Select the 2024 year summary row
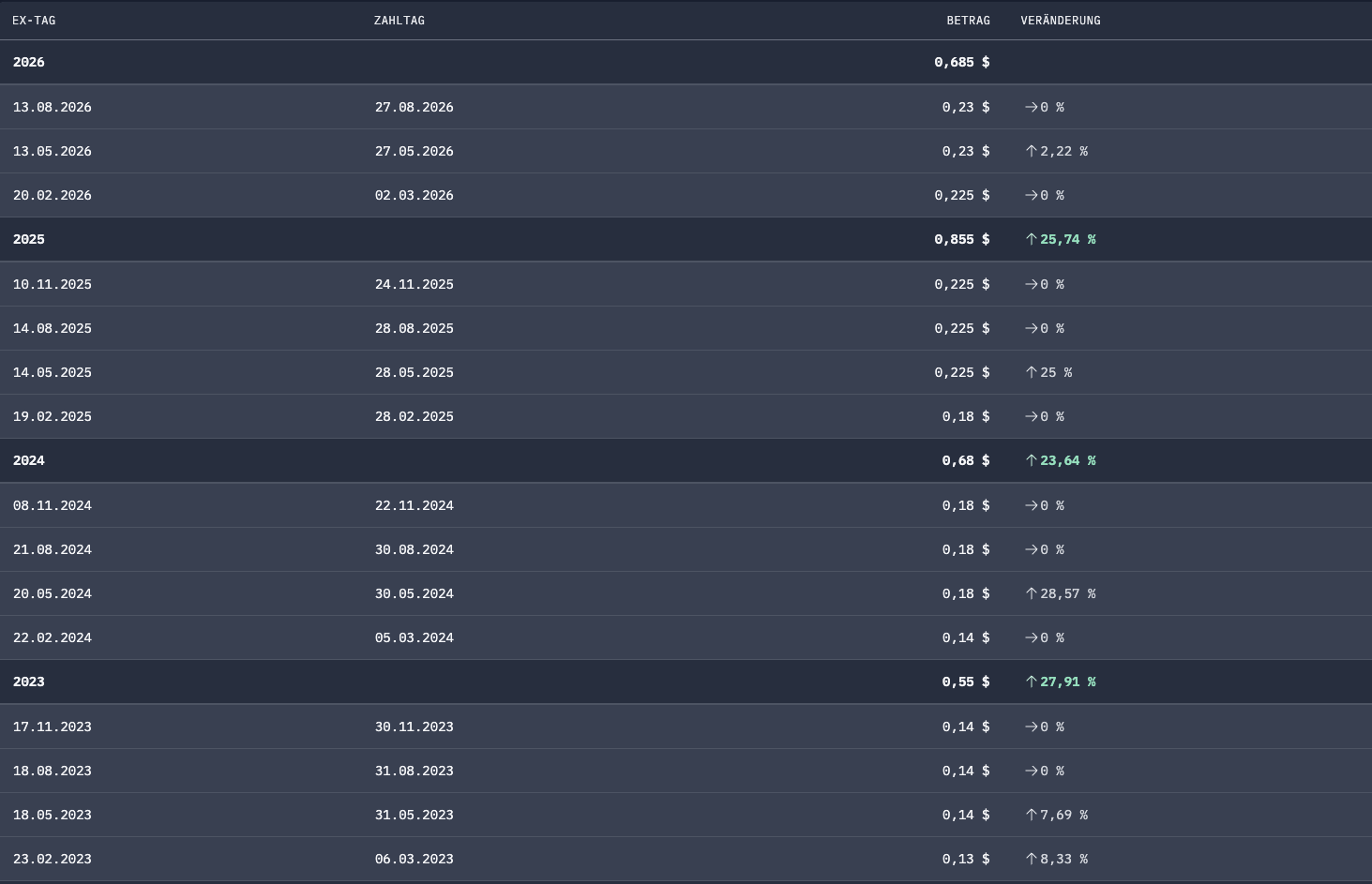 click(686, 460)
